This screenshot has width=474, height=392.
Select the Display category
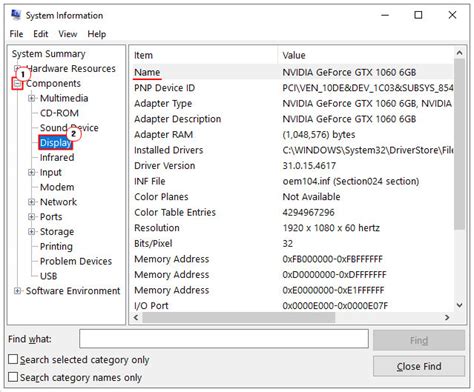tap(55, 143)
